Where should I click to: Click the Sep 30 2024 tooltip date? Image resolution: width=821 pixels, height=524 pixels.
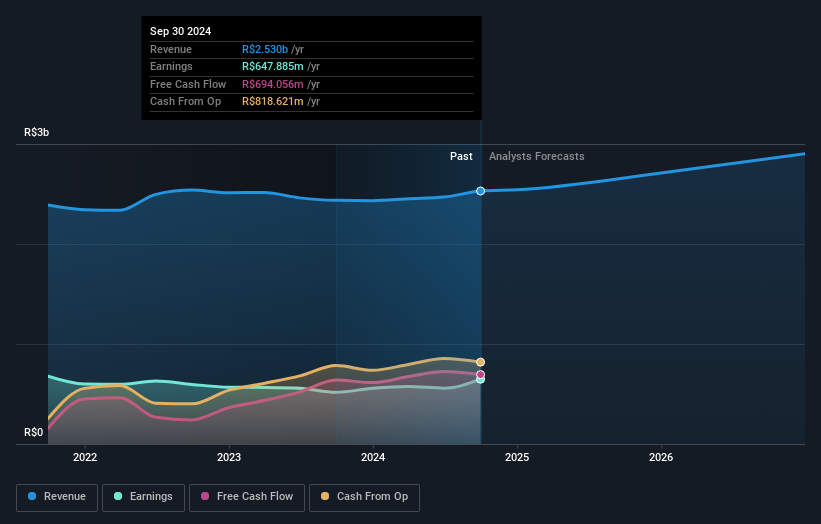click(x=181, y=31)
